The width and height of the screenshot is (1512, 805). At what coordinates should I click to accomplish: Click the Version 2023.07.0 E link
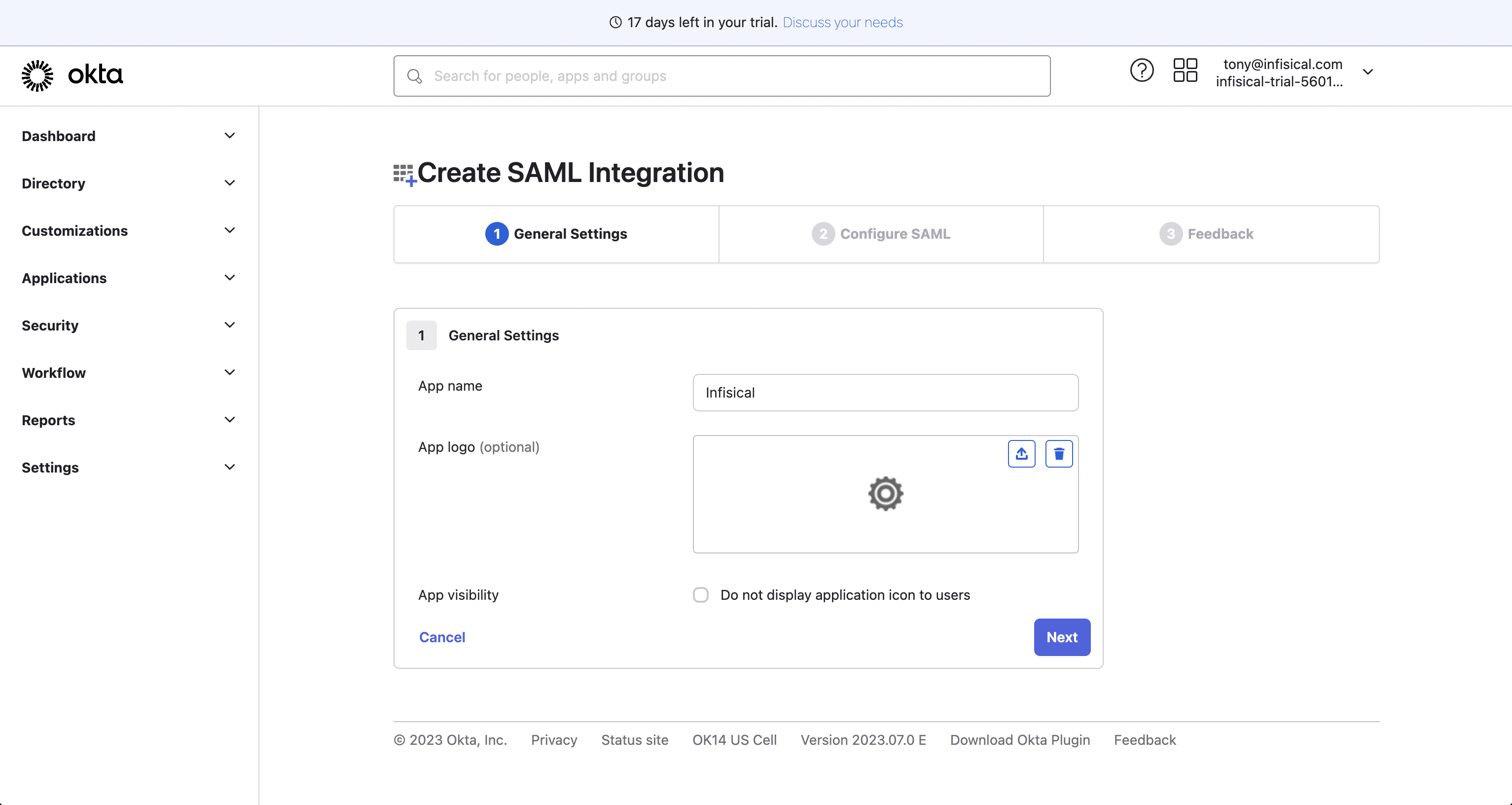point(864,740)
